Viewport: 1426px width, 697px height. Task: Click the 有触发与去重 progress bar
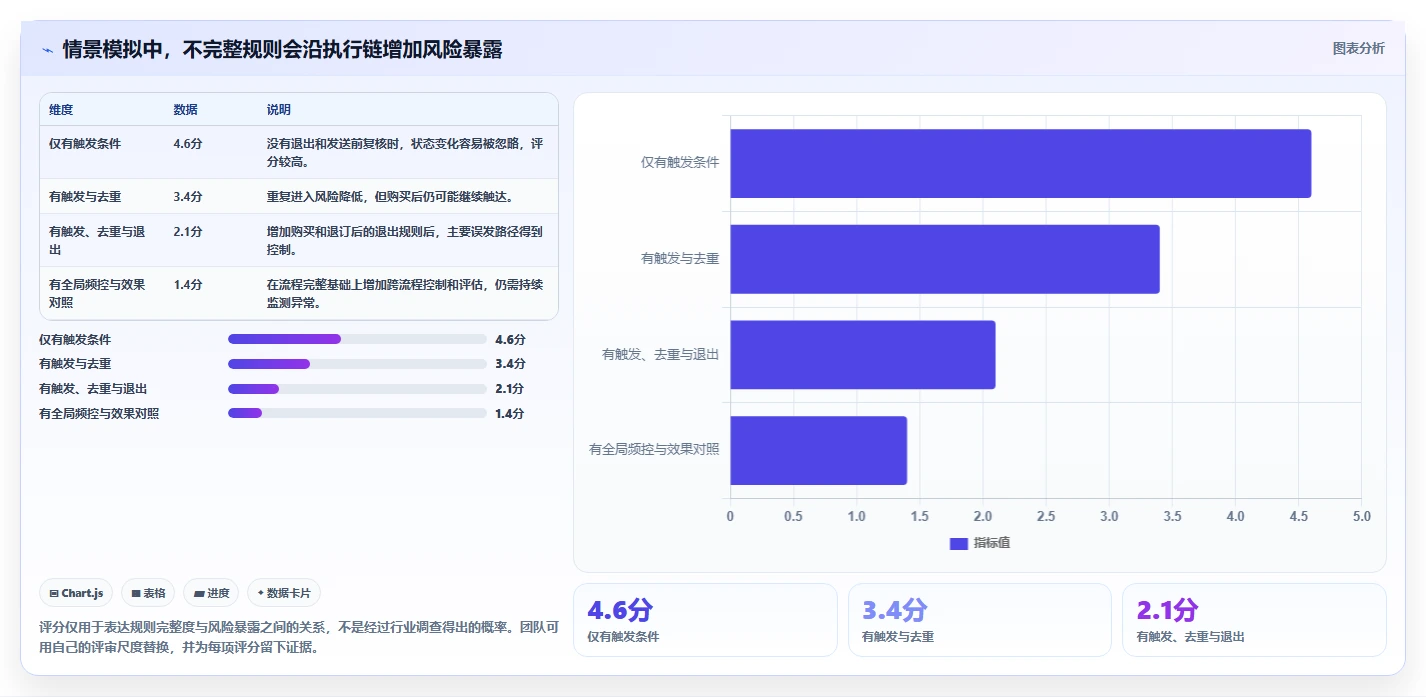click(x=357, y=364)
